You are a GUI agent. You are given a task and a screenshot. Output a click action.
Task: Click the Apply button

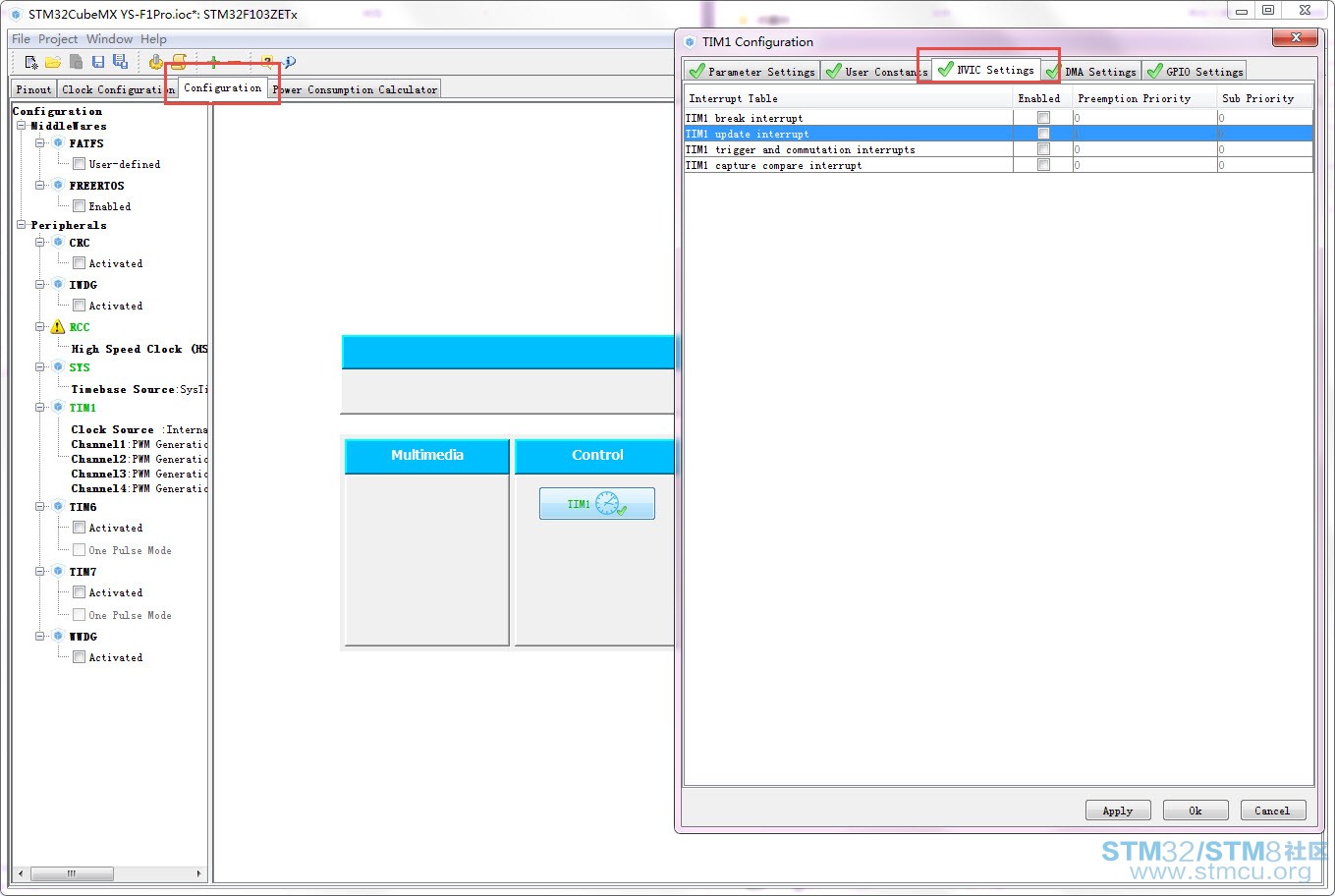point(1118,811)
